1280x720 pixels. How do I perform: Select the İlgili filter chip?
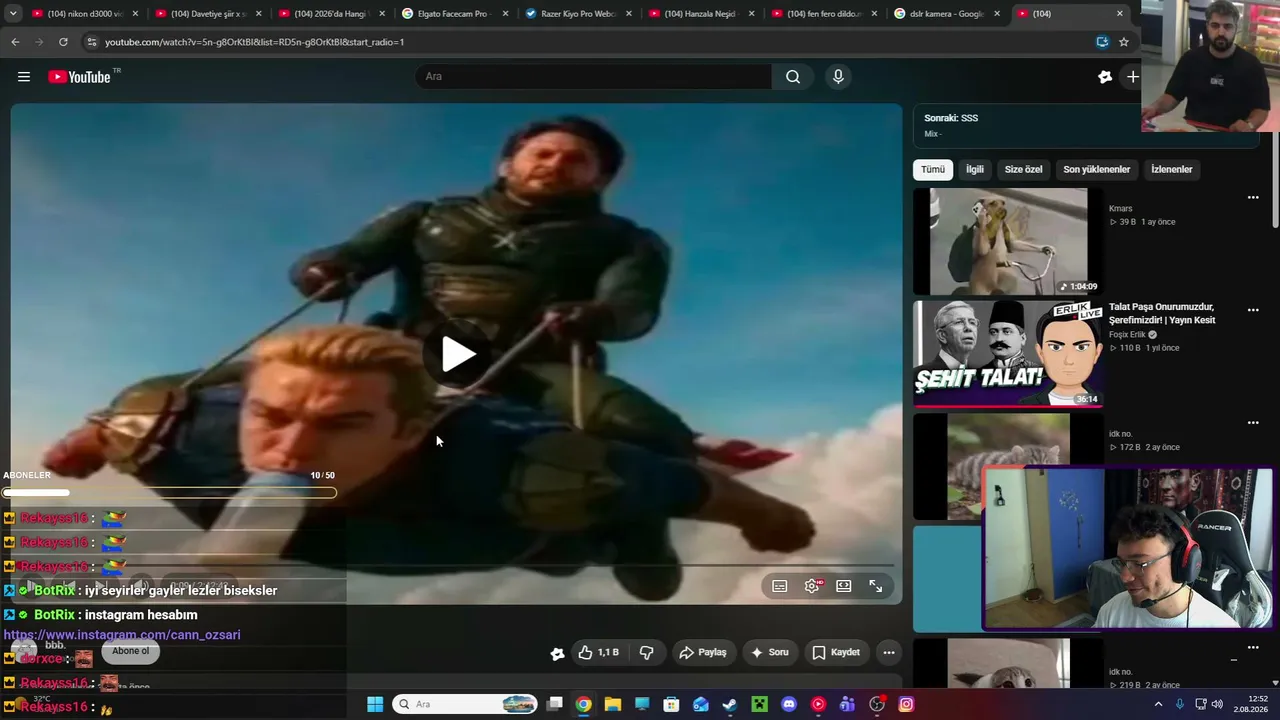pos(975,170)
